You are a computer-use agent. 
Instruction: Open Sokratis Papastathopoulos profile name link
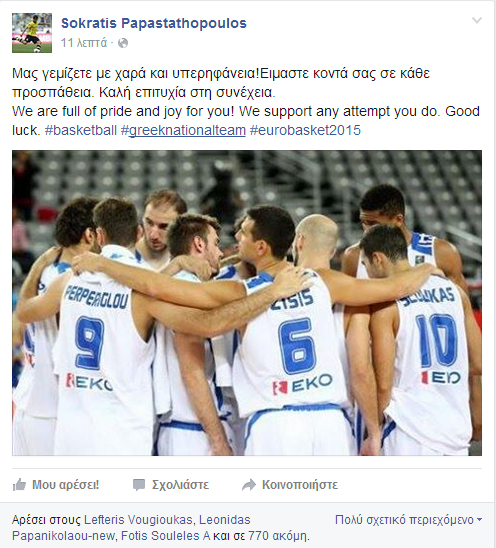(154, 23)
